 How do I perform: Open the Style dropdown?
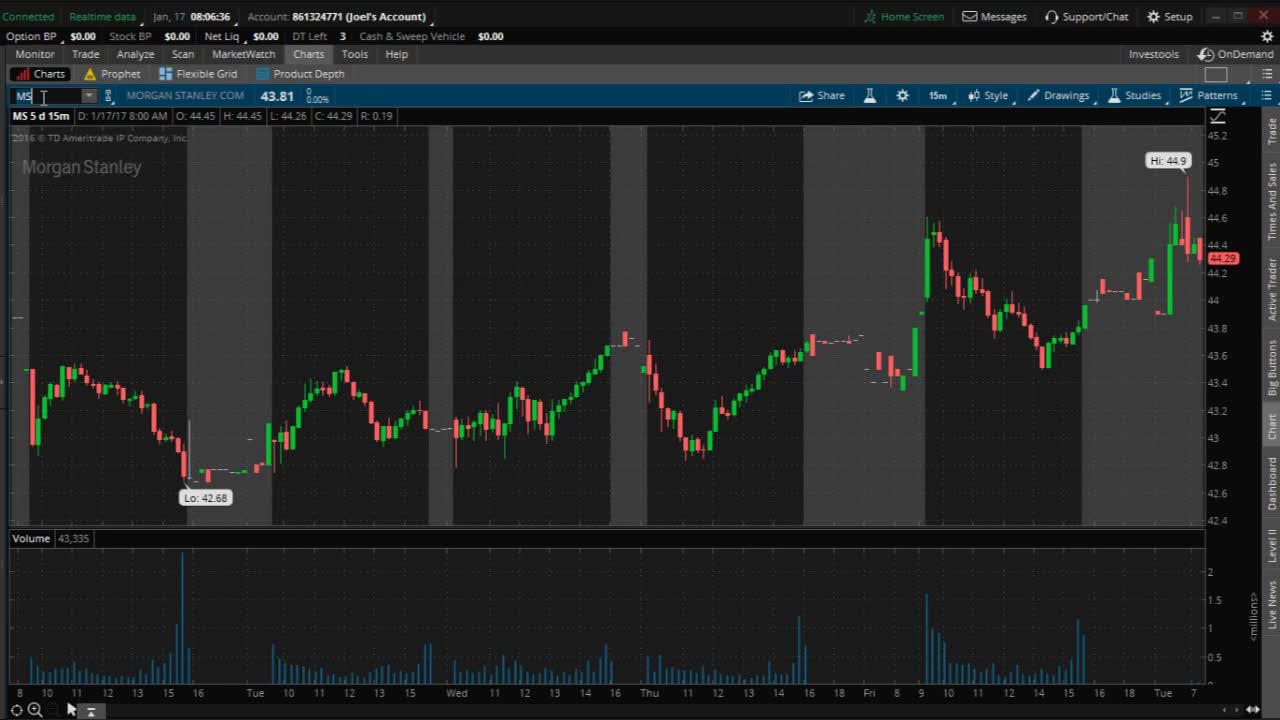tap(989, 96)
